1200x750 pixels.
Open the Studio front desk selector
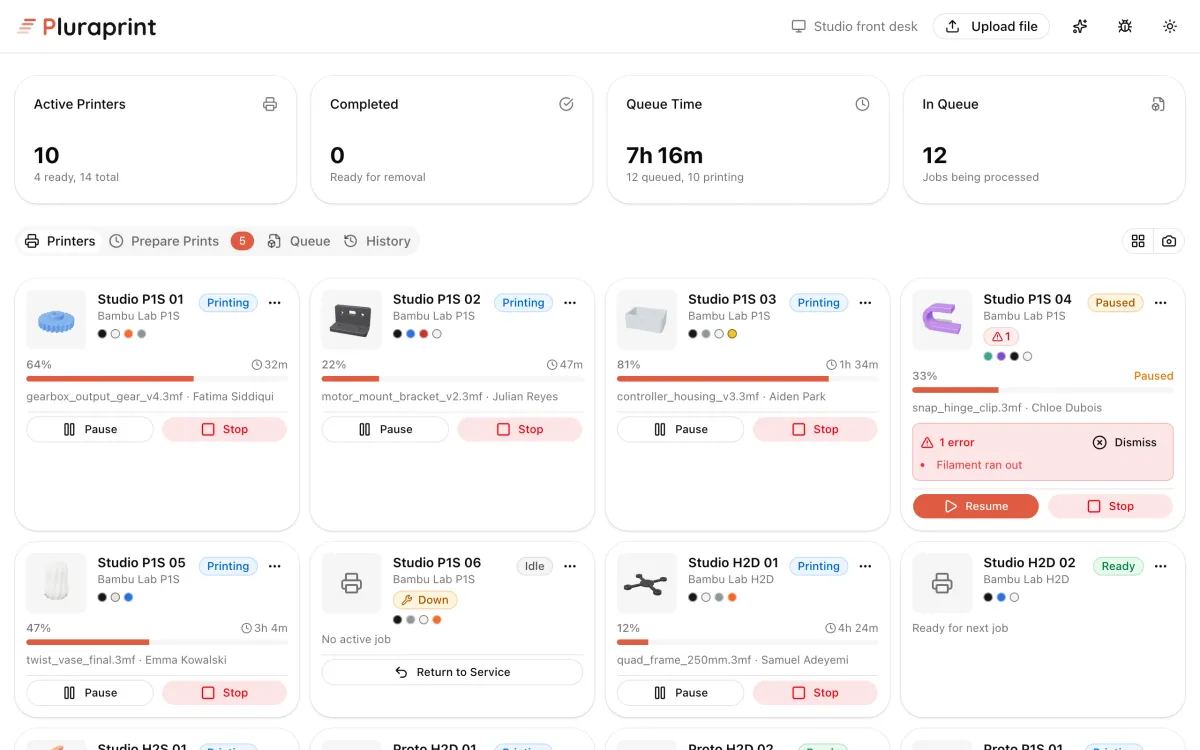point(854,27)
